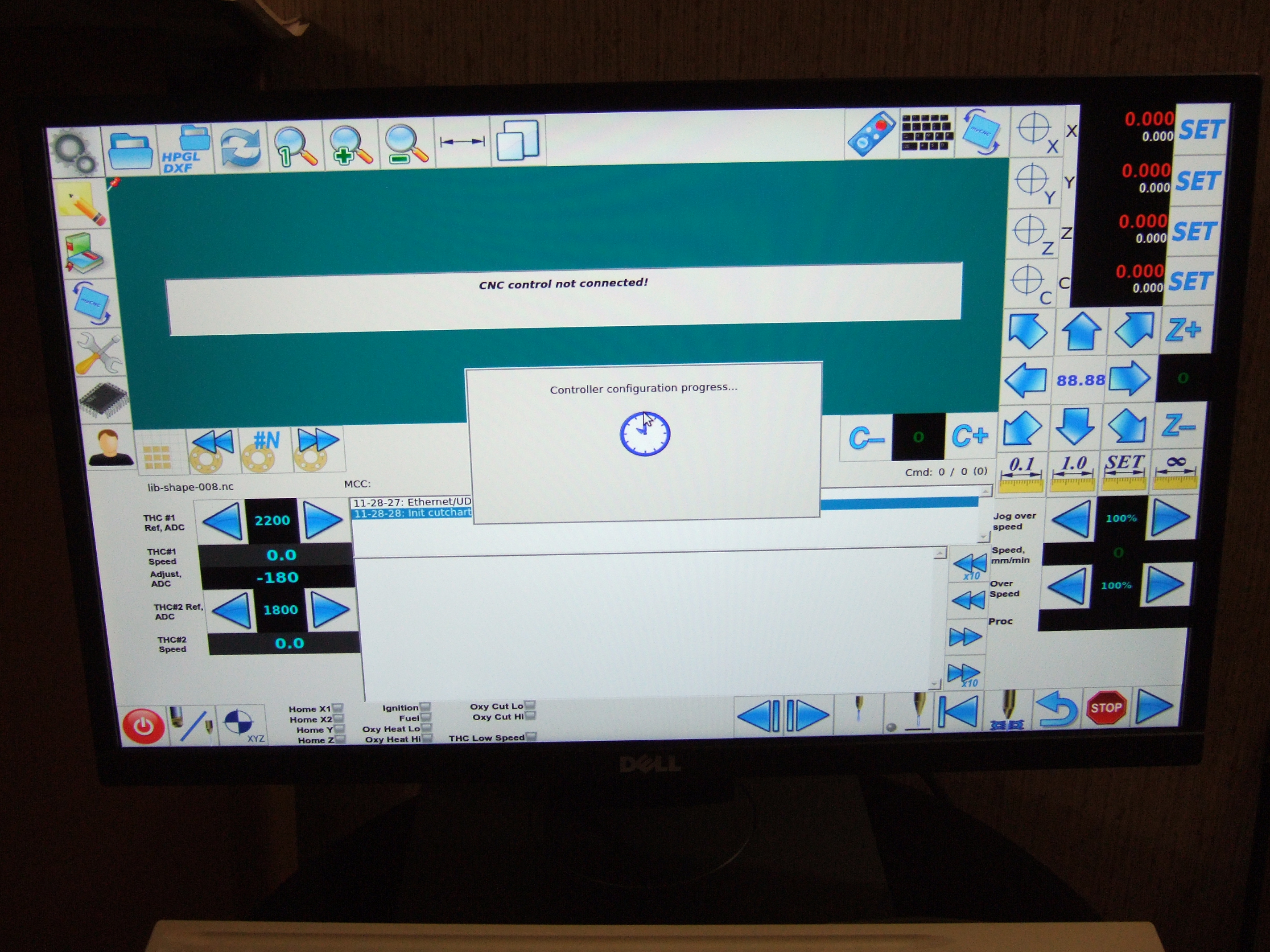This screenshot has height=952, width=1270.
Task: Increase Jog over speed percentage
Action: 1170,517
